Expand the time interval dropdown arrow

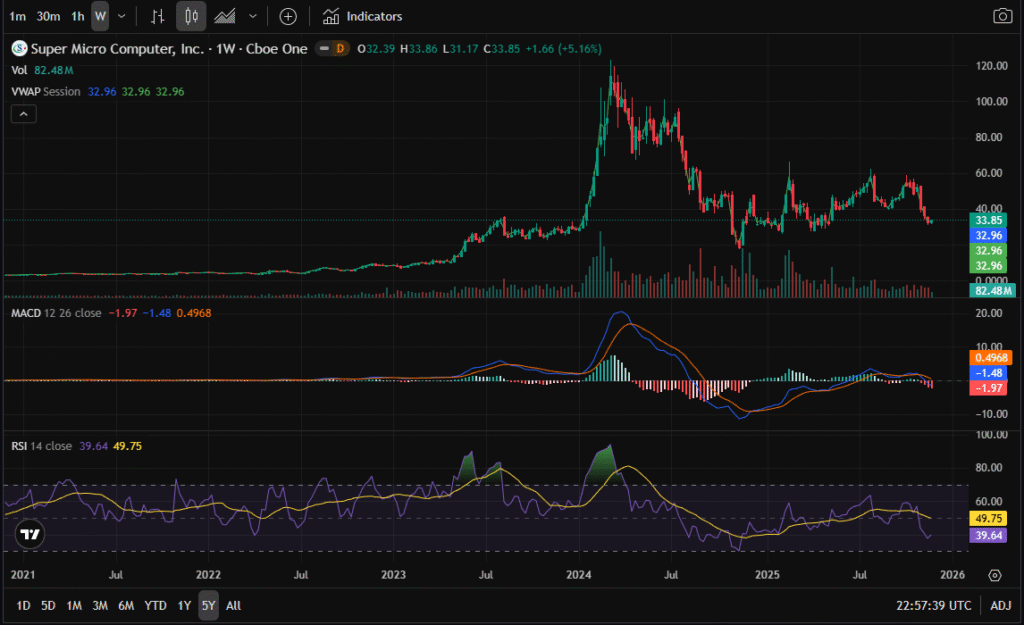point(122,16)
